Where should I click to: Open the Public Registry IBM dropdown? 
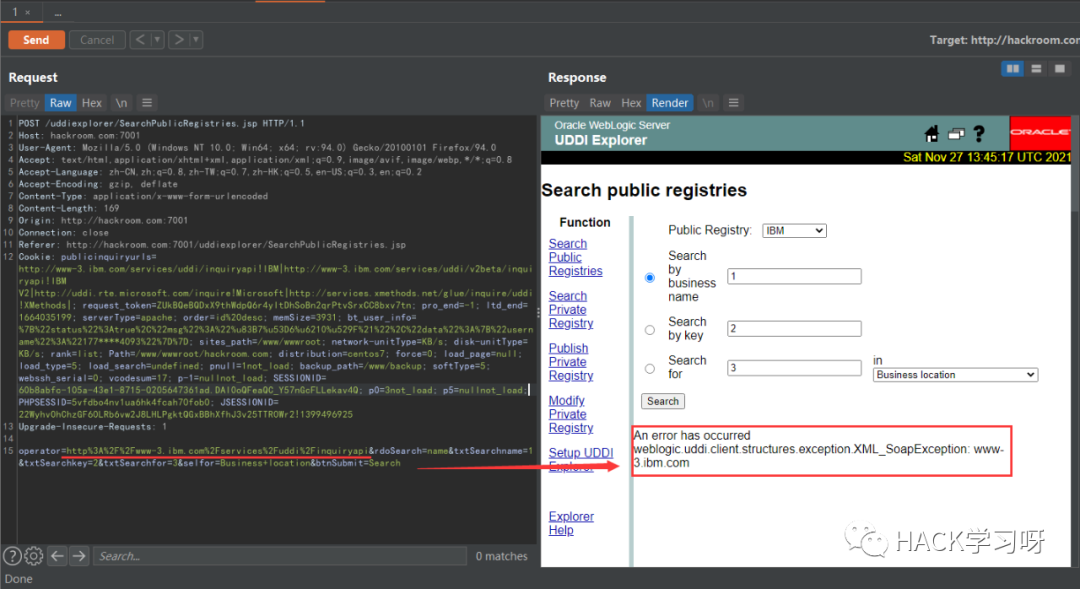click(794, 231)
